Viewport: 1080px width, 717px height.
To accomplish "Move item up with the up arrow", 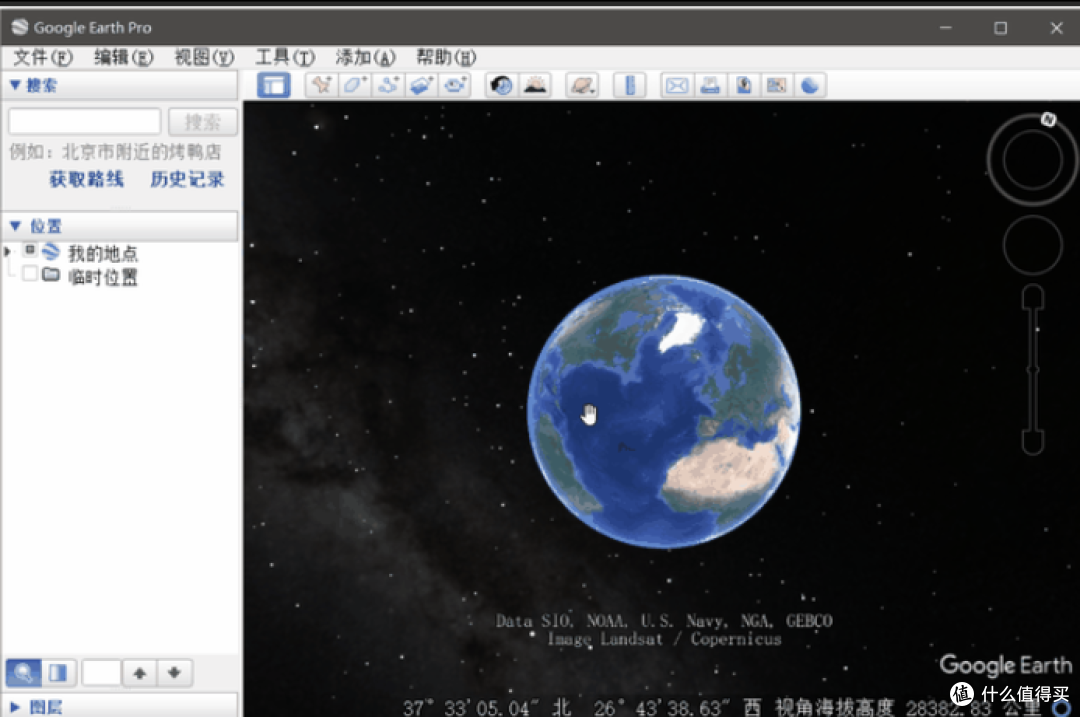I will click(140, 672).
